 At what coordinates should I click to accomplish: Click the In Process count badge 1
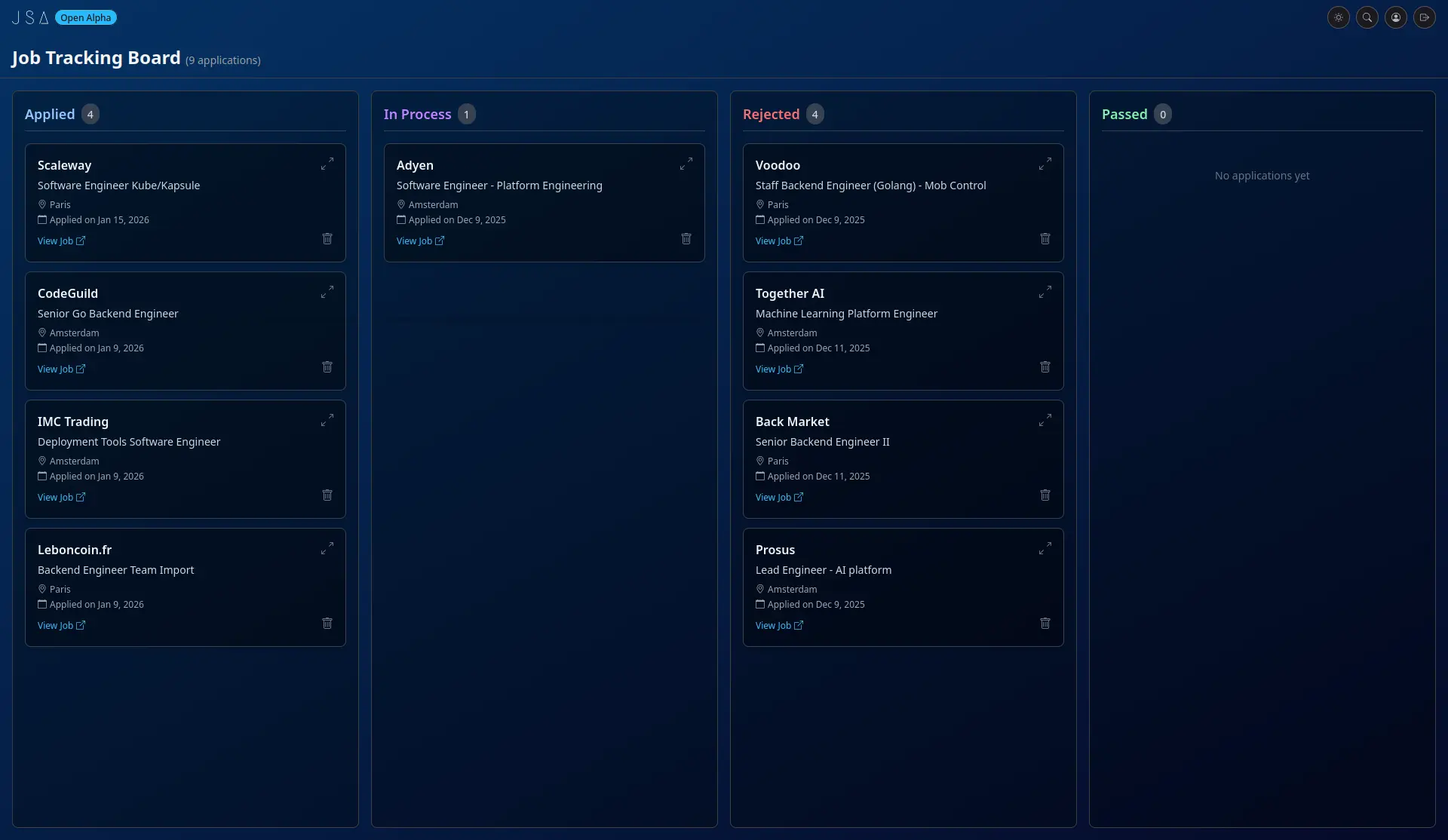click(467, 114)
